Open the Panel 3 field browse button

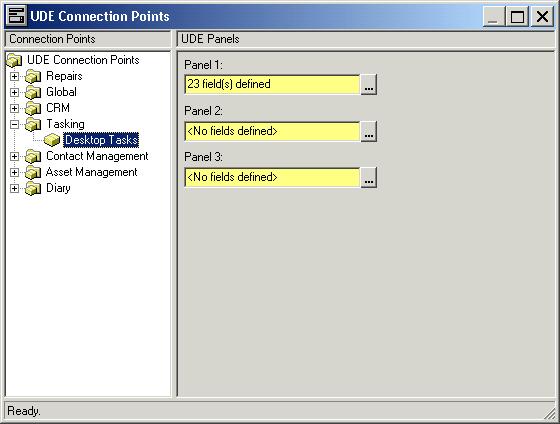(x=369, y=178)
